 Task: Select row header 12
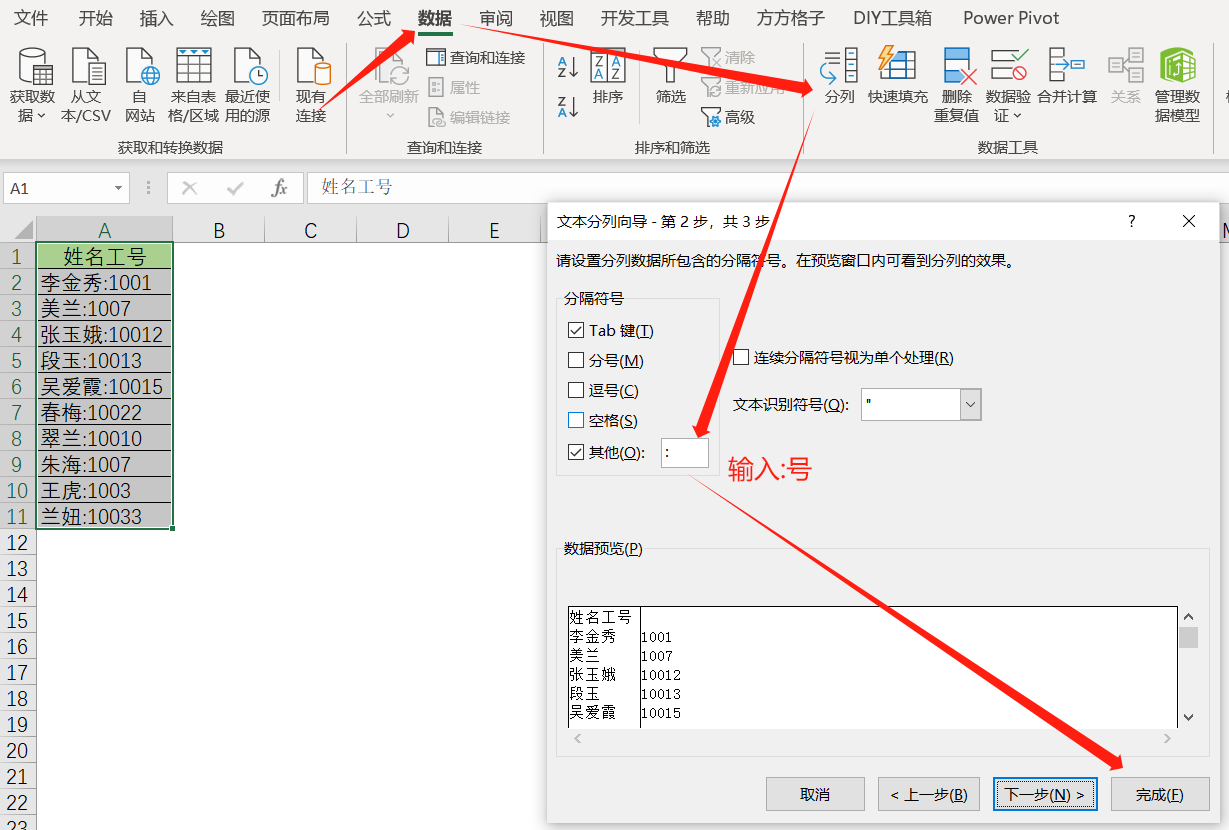(17, 542)
